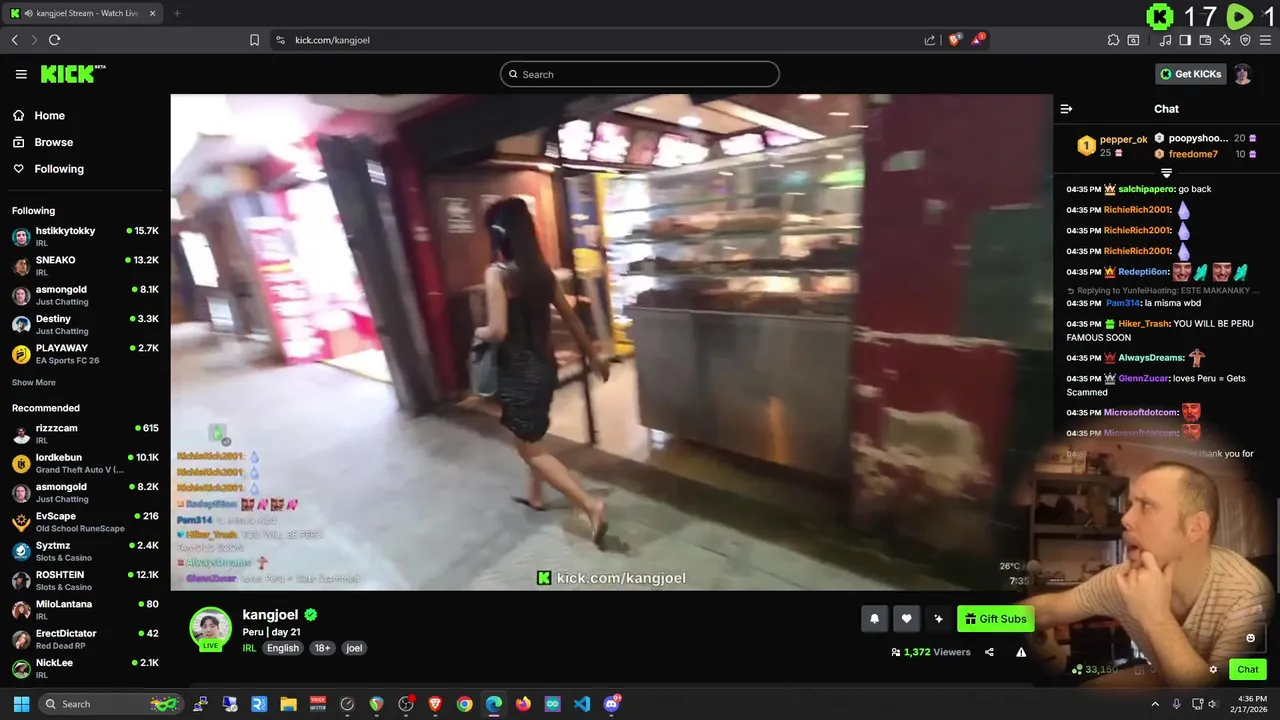The width and height of the screenshot is (1280, 720).
Task: Click the IRL category link
Action: pos(249,648)
